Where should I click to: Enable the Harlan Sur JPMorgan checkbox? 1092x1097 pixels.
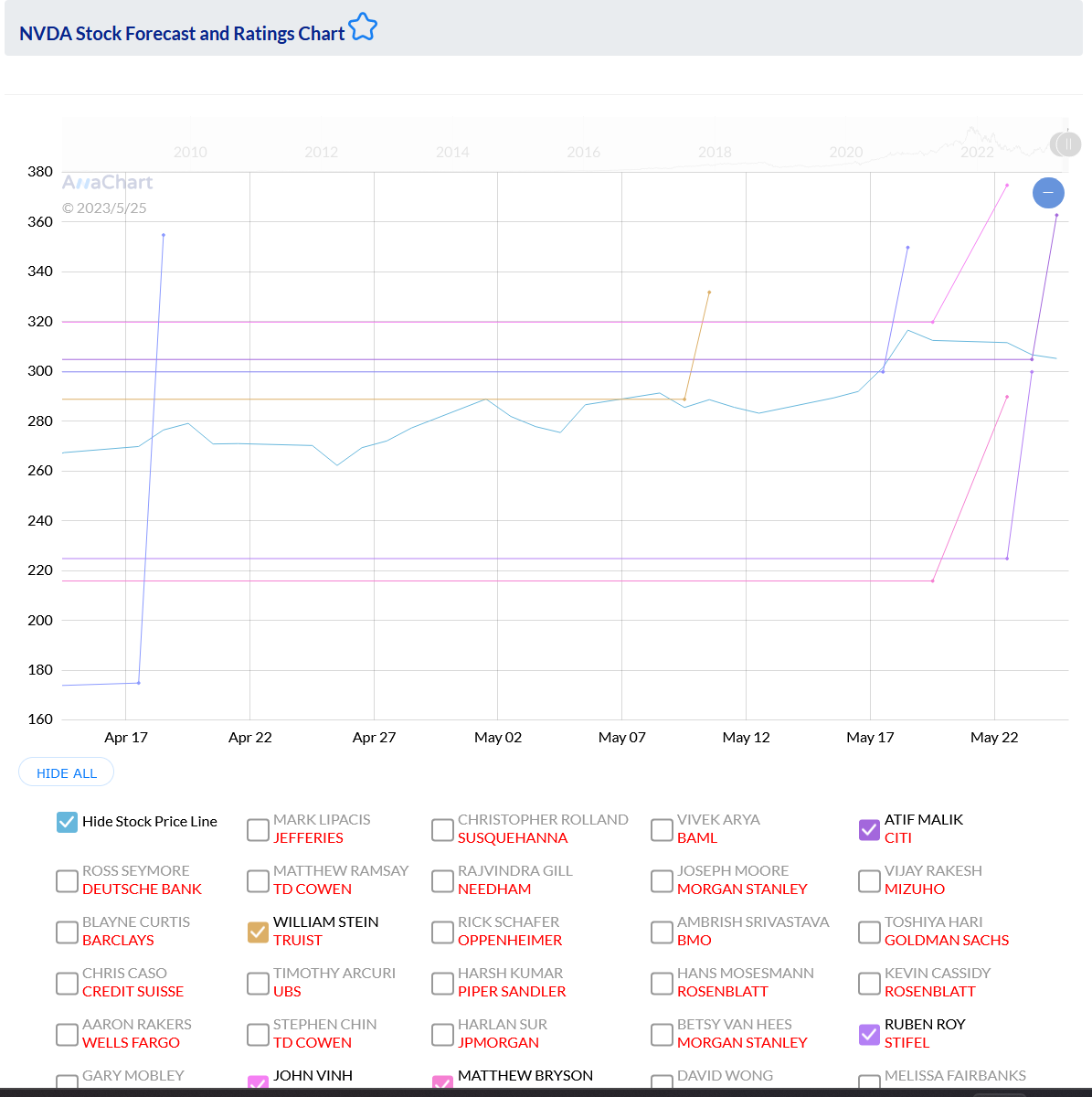click(442, 1034)
